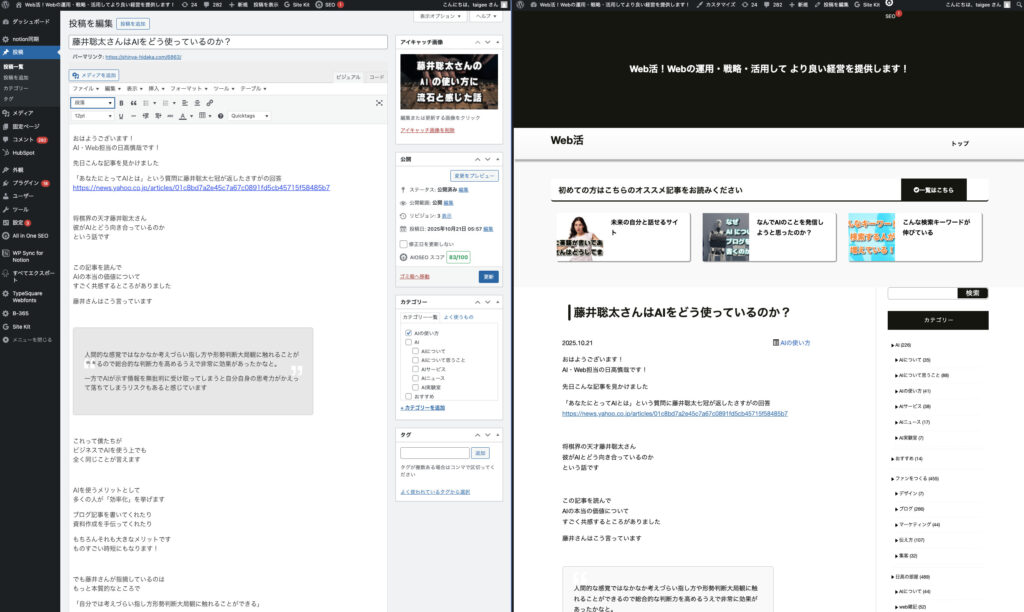The height and width of the screenshot is (612, 1024).
Task: Open the 12pt font size dropdown
Action: tap(91, 116)
